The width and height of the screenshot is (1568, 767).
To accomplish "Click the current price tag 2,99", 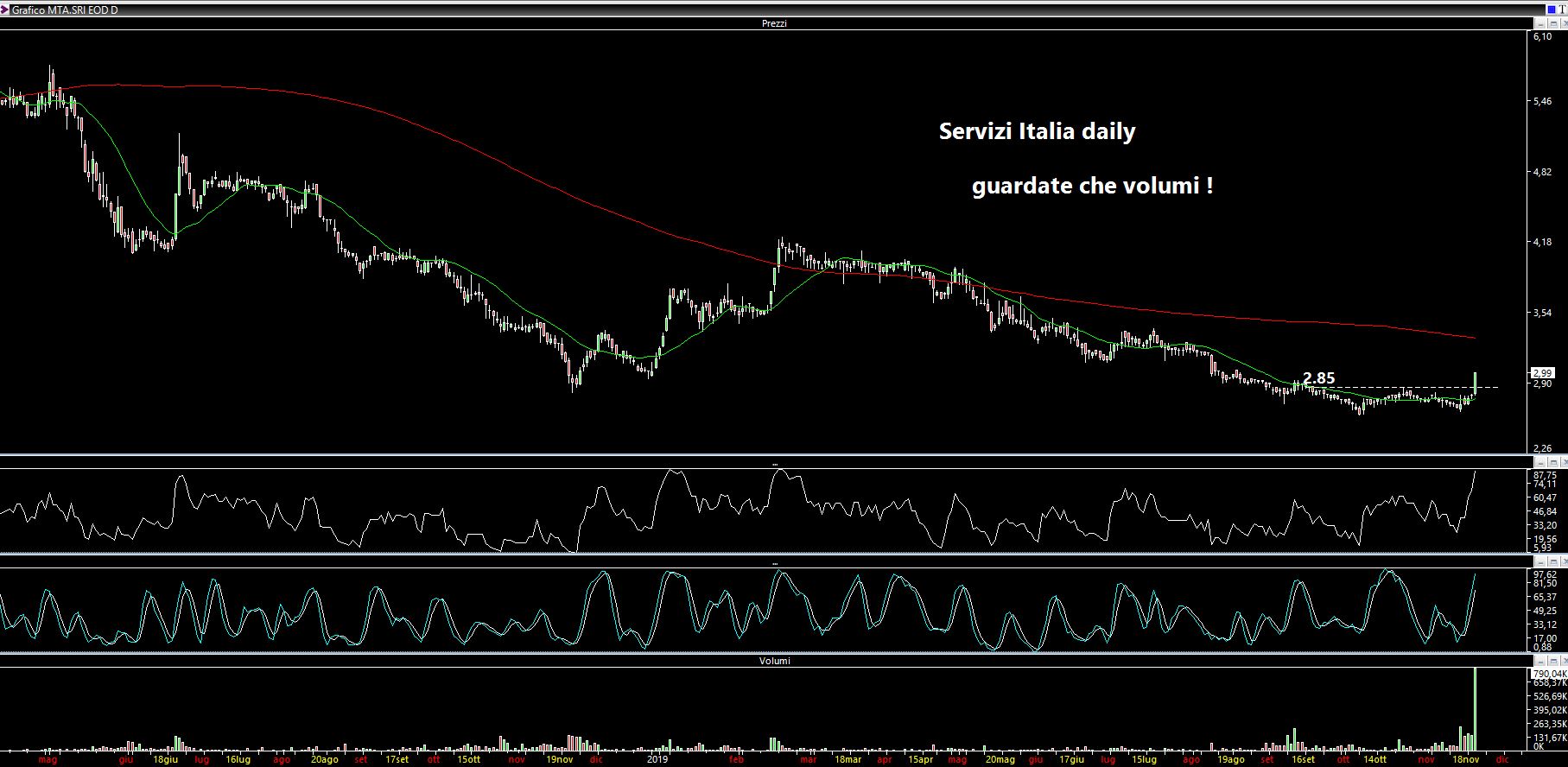I will pos(1542,373).
